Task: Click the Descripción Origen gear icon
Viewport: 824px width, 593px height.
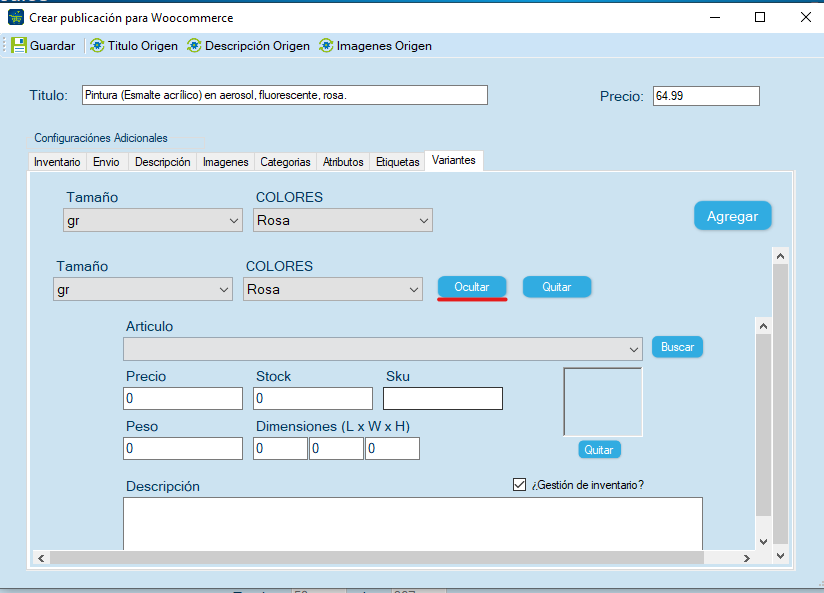Action: tap(194, 46)
